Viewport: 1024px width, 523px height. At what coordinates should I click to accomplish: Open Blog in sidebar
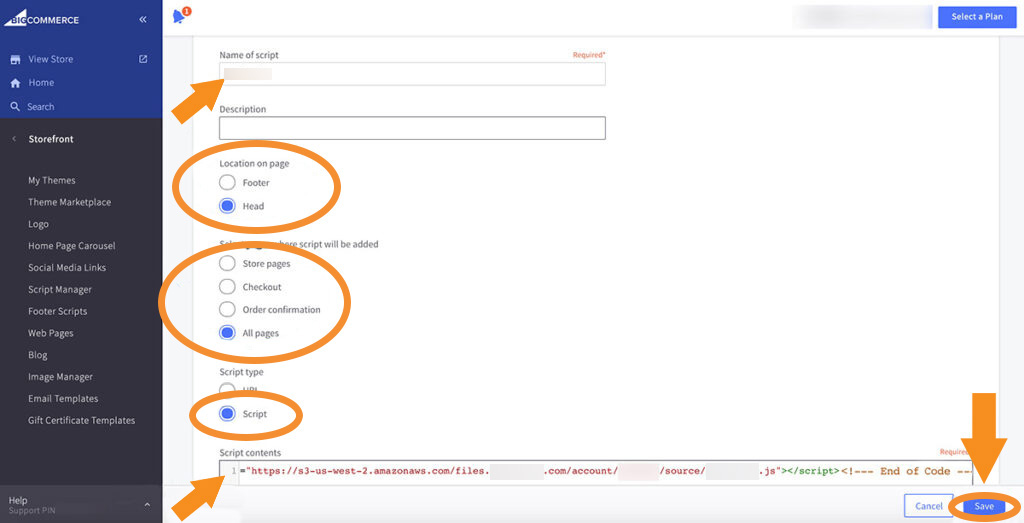coord(37,355)
